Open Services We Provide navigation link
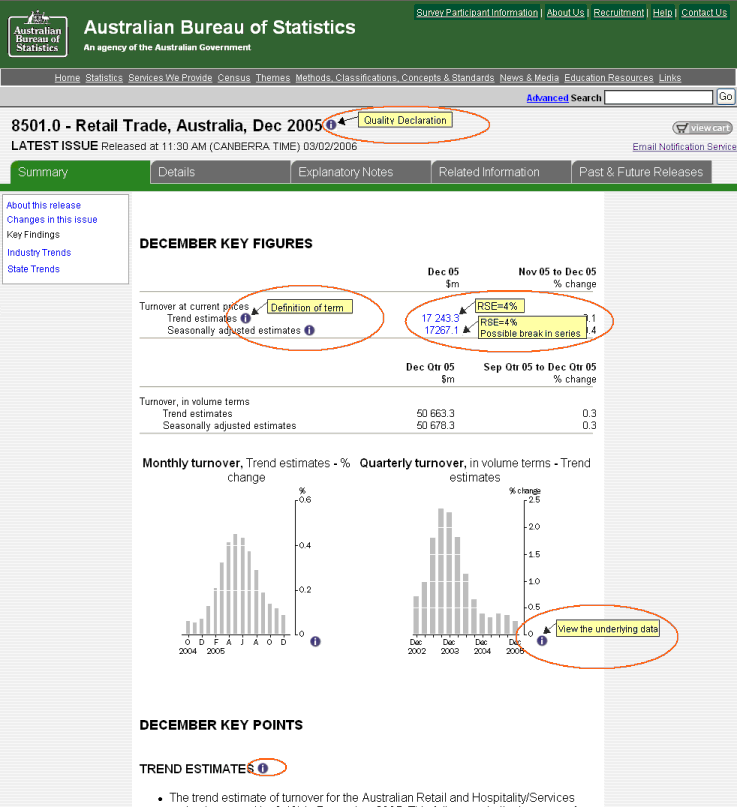 click(170, 78)
